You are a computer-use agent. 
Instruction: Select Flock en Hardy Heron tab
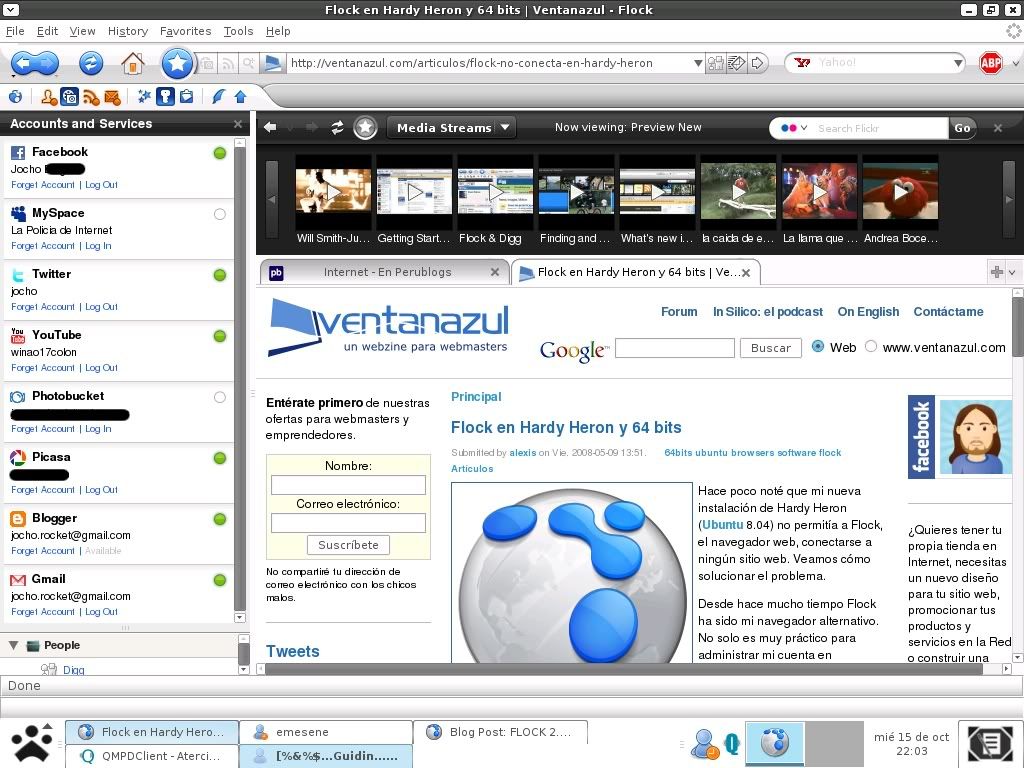point(635,272)
